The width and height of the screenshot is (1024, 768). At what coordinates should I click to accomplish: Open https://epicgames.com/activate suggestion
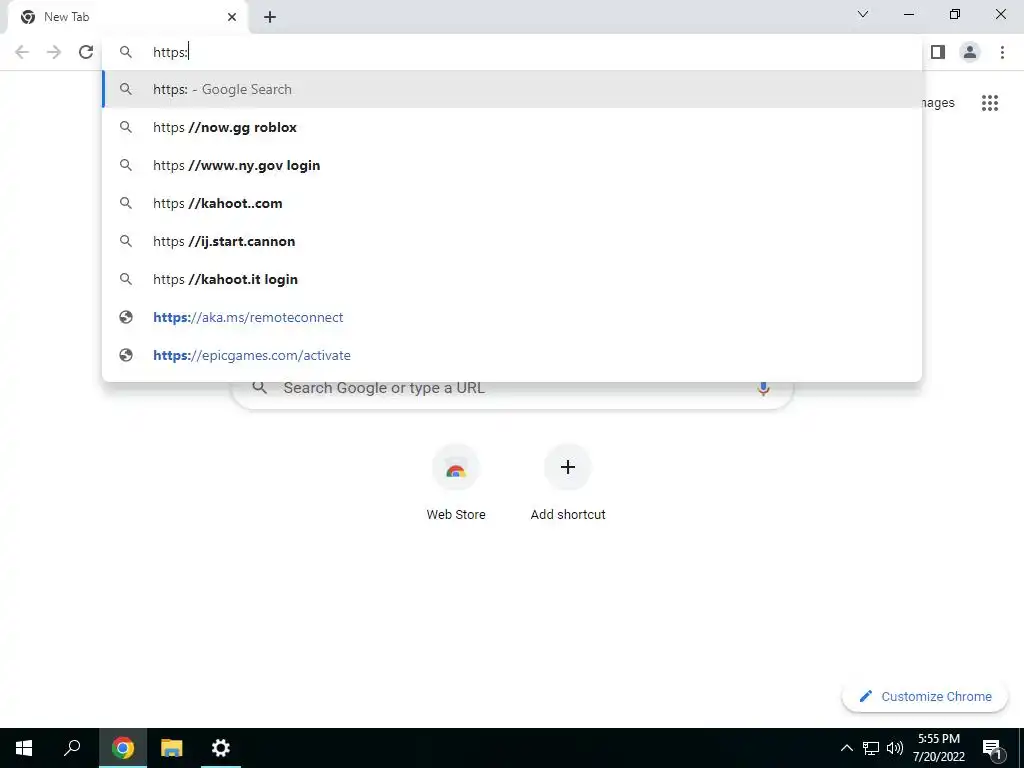tap(512, 355)
